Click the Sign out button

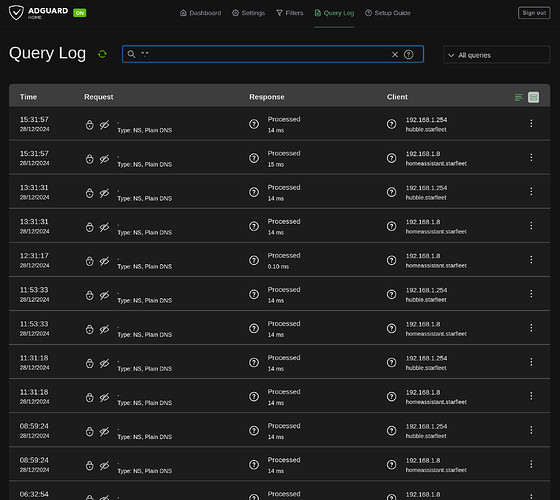(534, 13)
